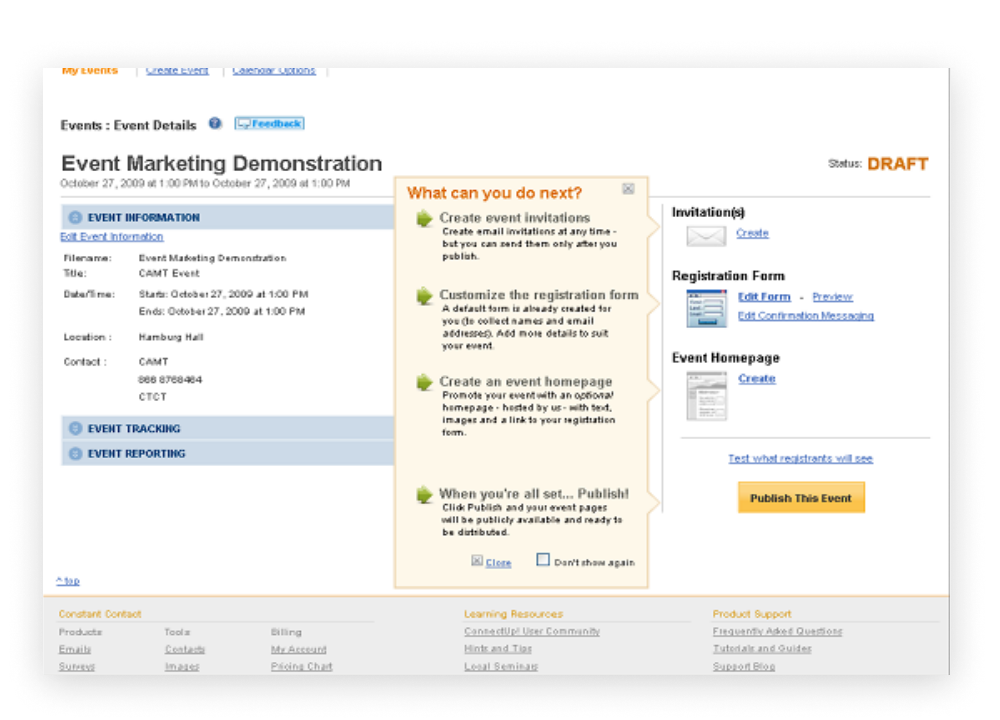Click the 'Hamburg Hall' location value
Image resolution: width=1000 pixels, height=720 pixels.
tap(171, 337)
